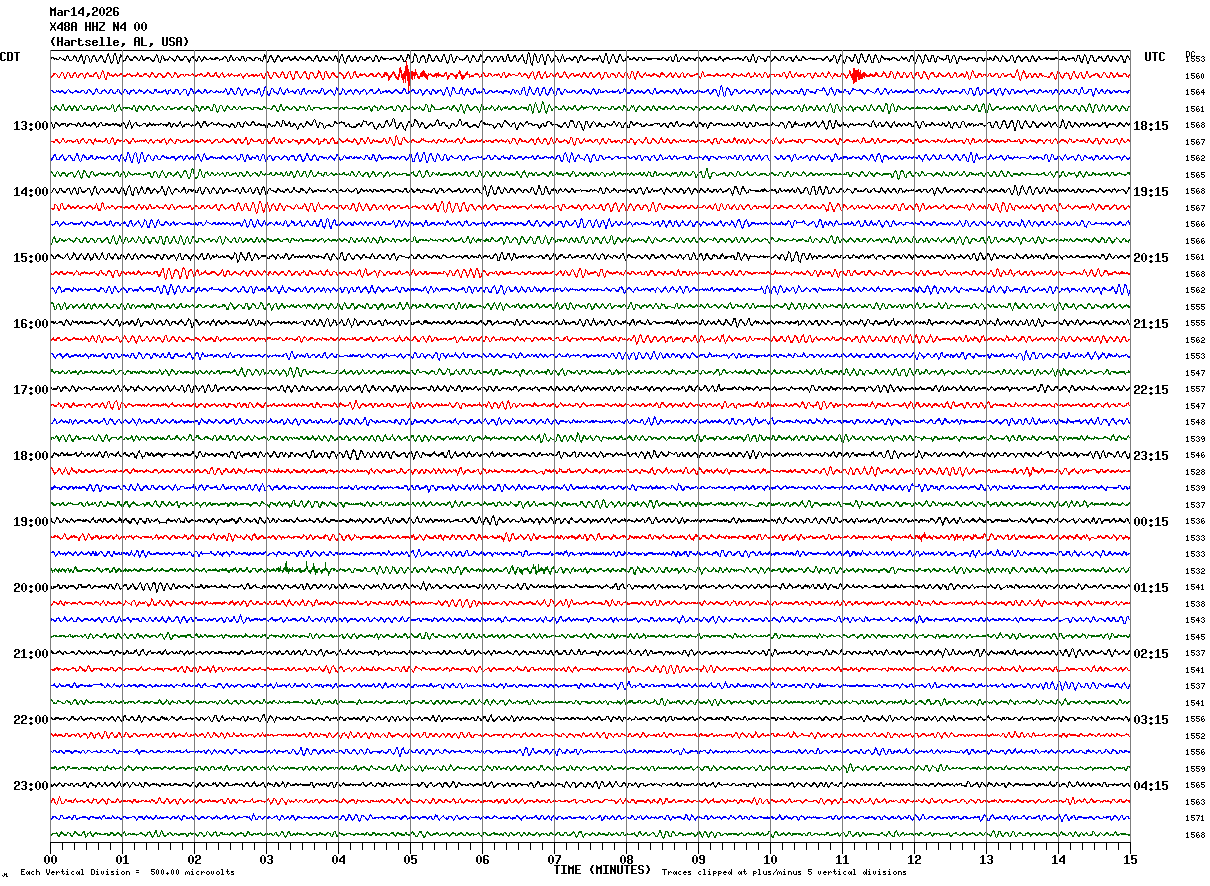Select the 17:00 CDT row label
Image resolution: width=1210 pixels, height=886 pixels.
click(31, 390)
